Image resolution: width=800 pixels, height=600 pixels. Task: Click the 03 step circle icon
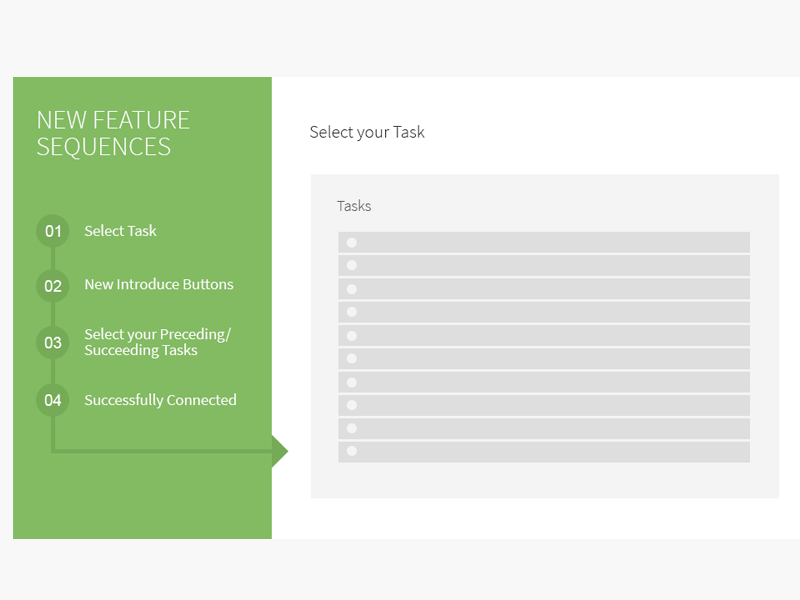pos(52,343)
